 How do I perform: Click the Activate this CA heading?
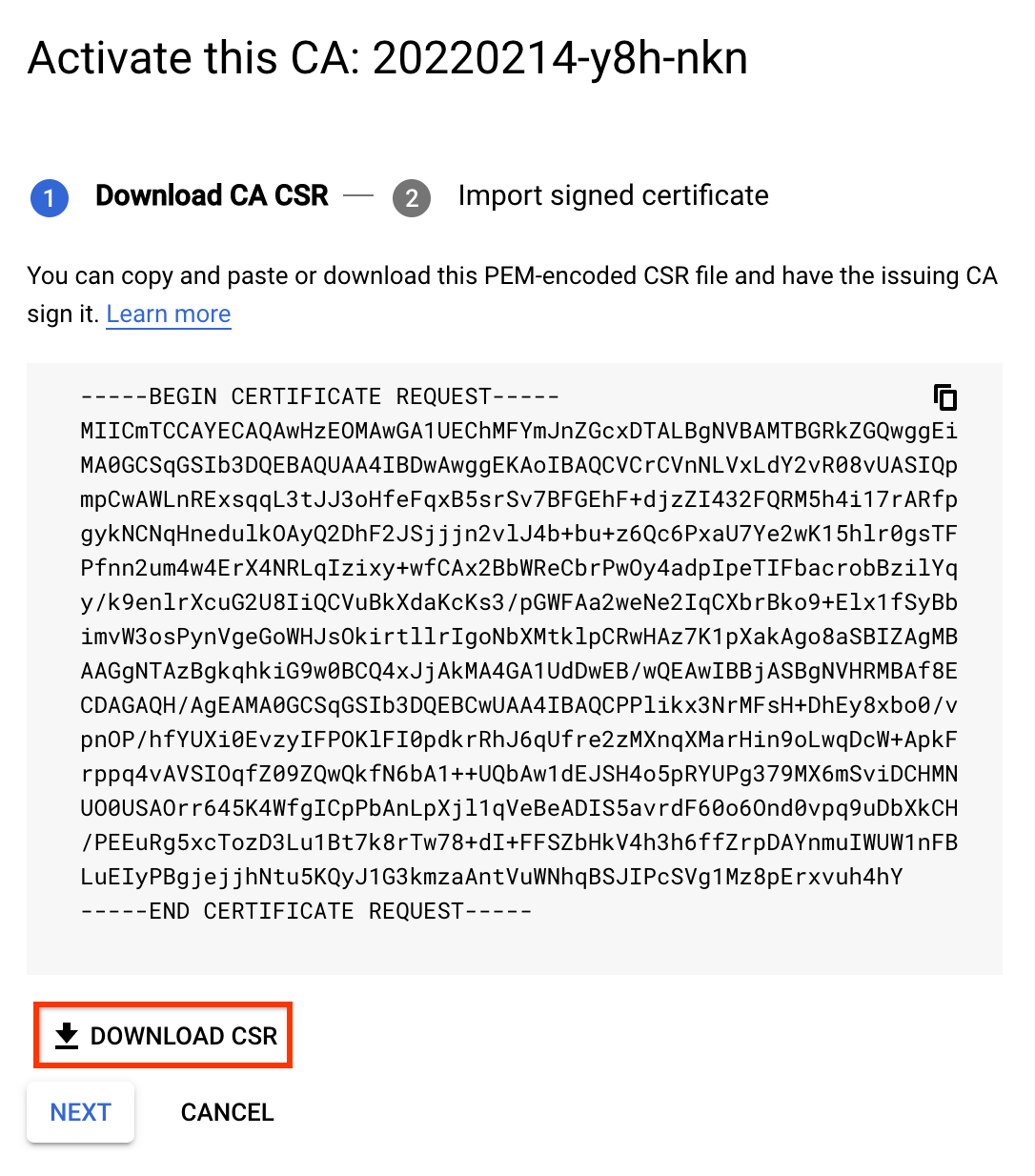(x=387, y=59)
